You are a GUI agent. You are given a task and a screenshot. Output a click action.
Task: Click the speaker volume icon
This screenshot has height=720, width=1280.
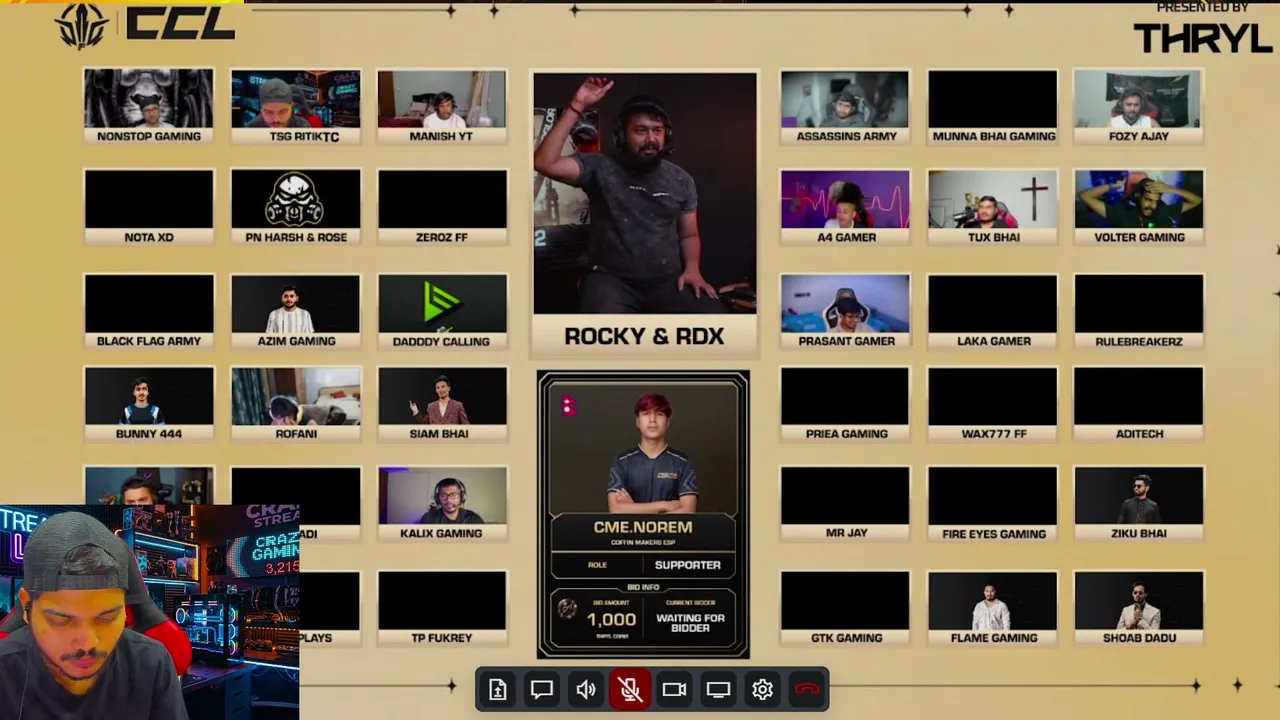click(x=586, y=689)
